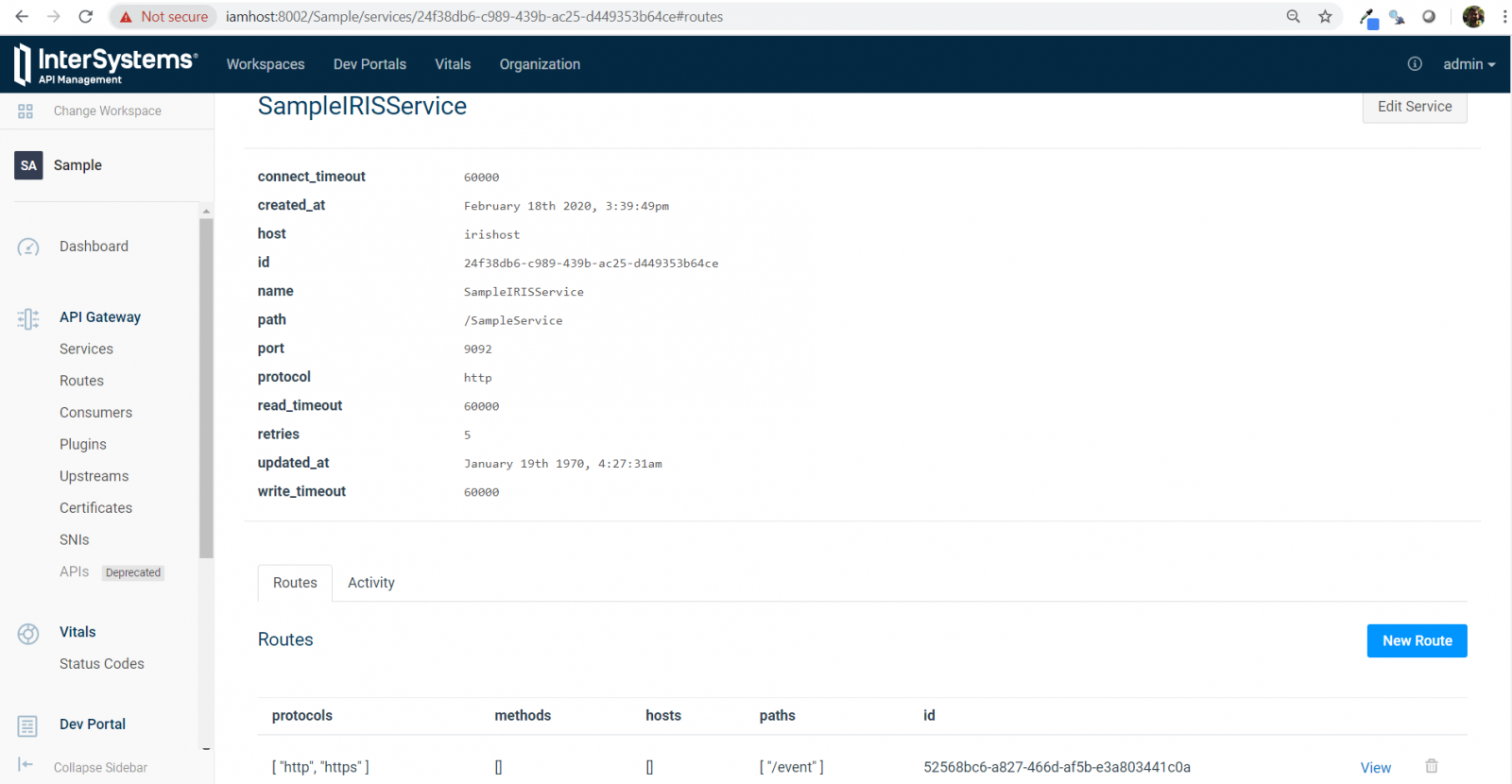The height and width of the screenshot is (784, 1512).
Task: Click the info circle icon in header
Action: pos(1415,64)
